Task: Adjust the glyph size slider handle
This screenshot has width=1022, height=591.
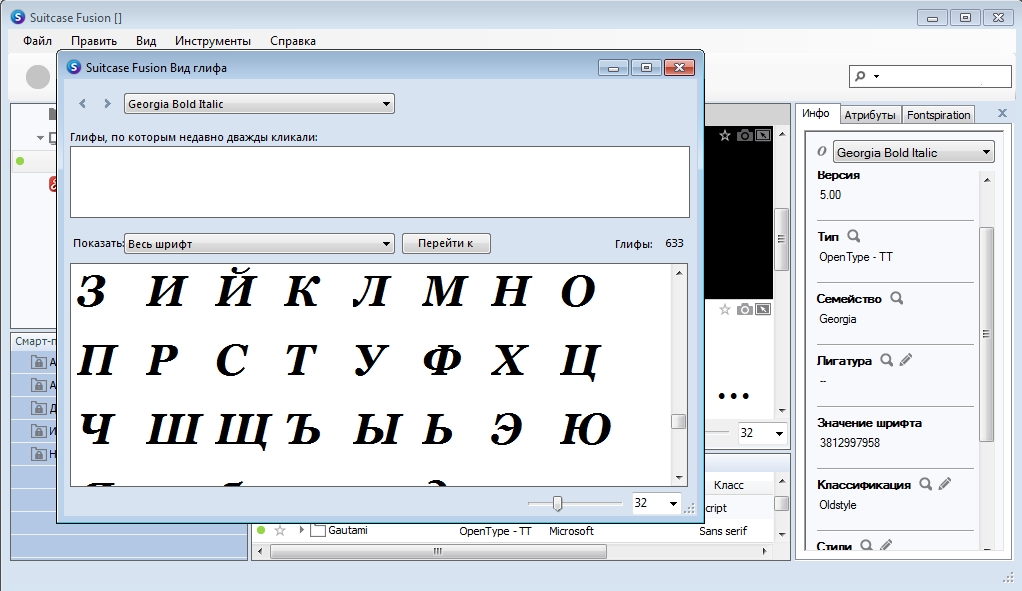Action: pos(557,503)
